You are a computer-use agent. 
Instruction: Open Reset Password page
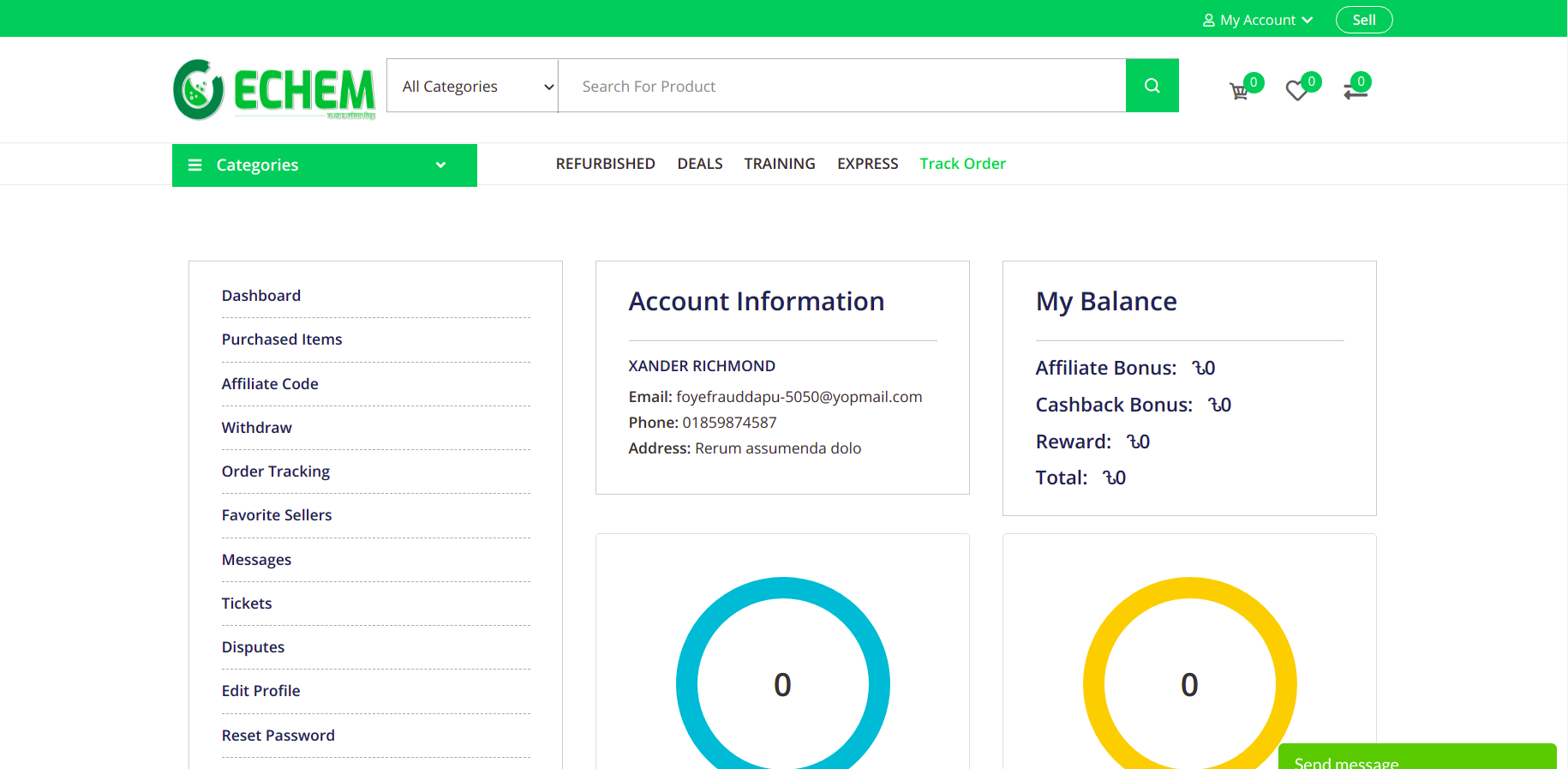click(x=278, y=736)
